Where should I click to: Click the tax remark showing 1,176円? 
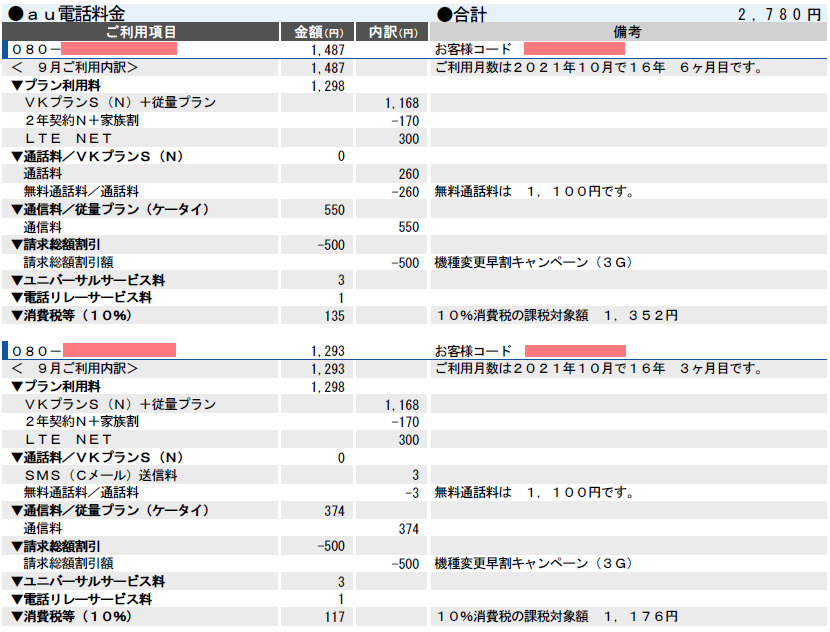coord(557,617)
